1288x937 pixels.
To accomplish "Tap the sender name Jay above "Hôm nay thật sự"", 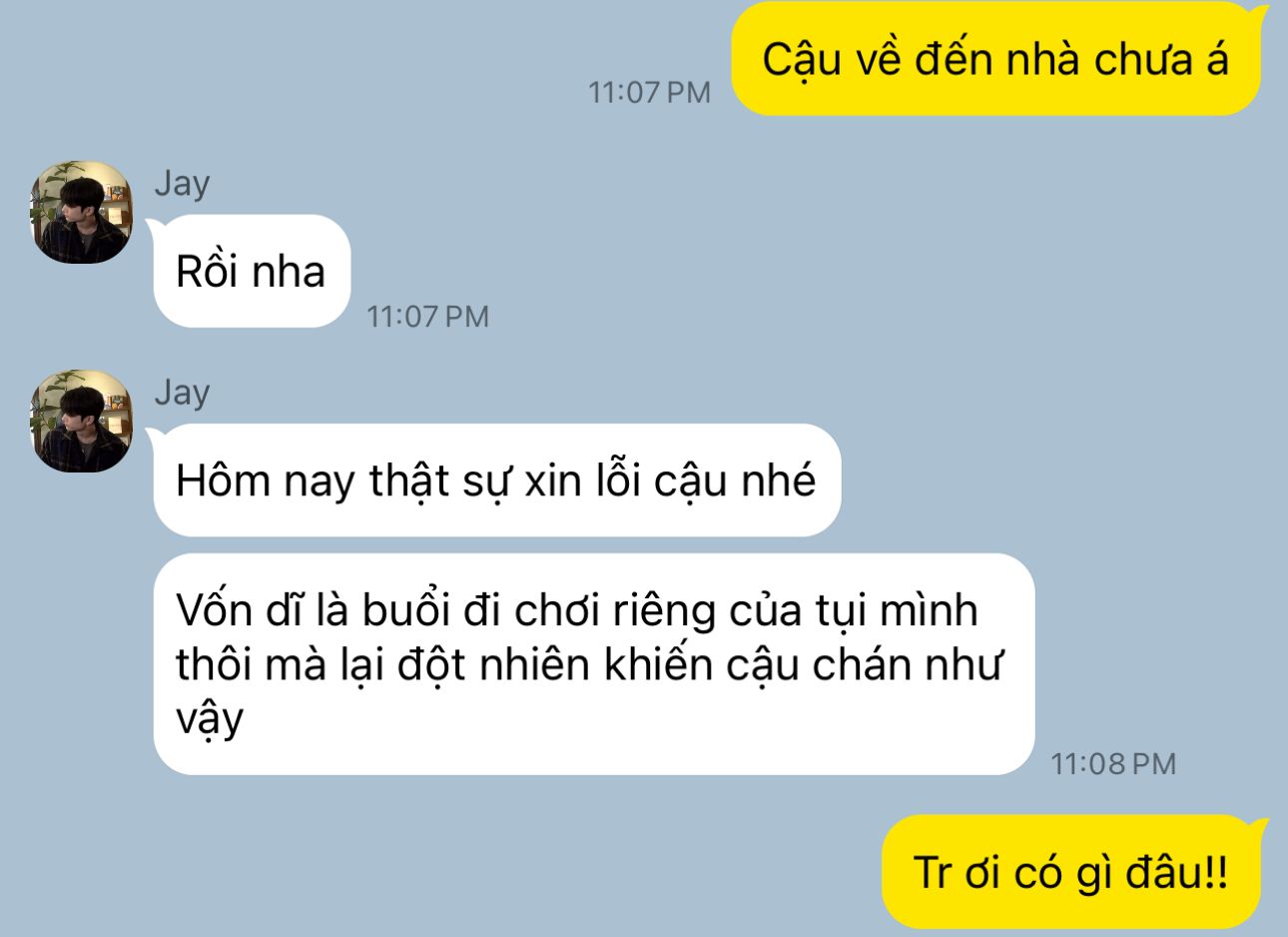I will [x=182, y=393].
